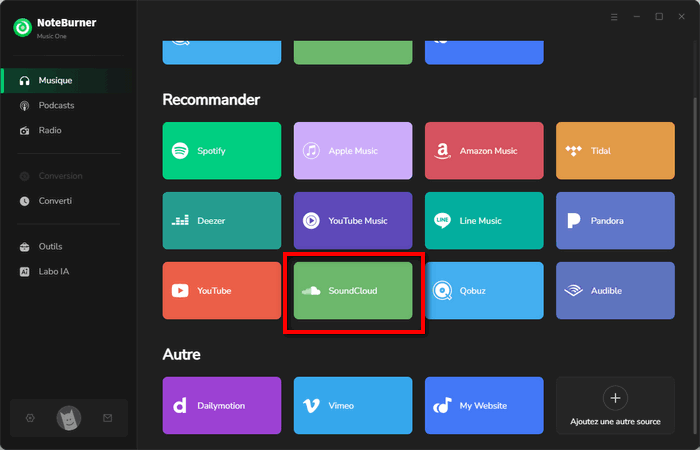Click the Recommander section heading
700x450 pixels.
[211, 100]
